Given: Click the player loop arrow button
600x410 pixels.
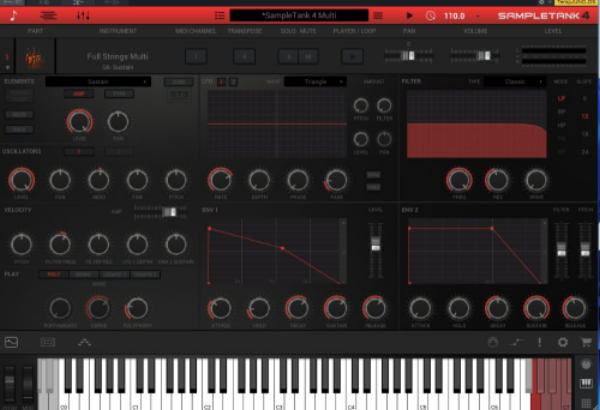Looking at the screenshot, I should 352,56.
